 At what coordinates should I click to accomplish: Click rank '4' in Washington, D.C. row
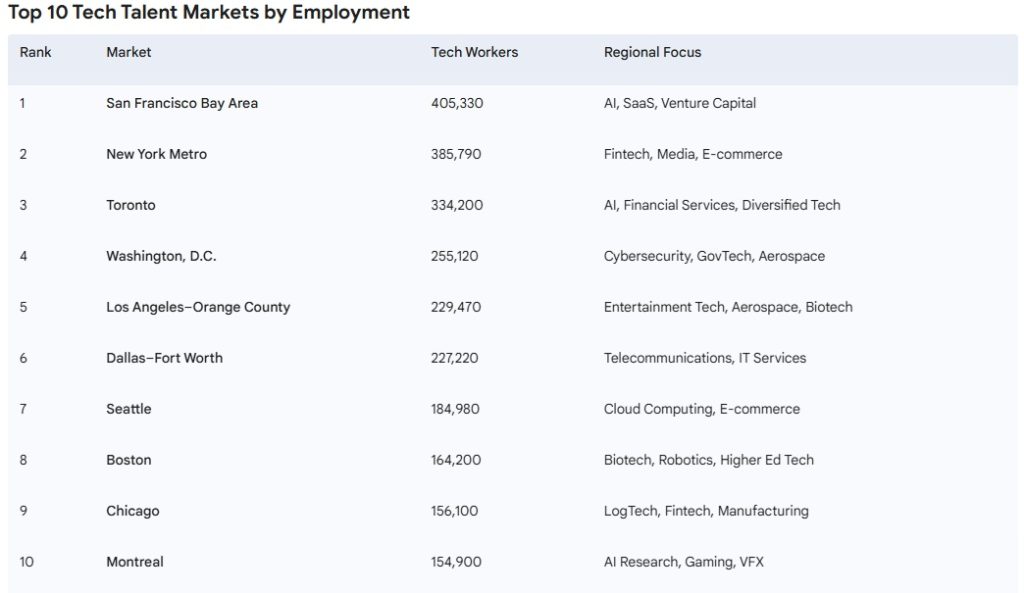(23, 256)
